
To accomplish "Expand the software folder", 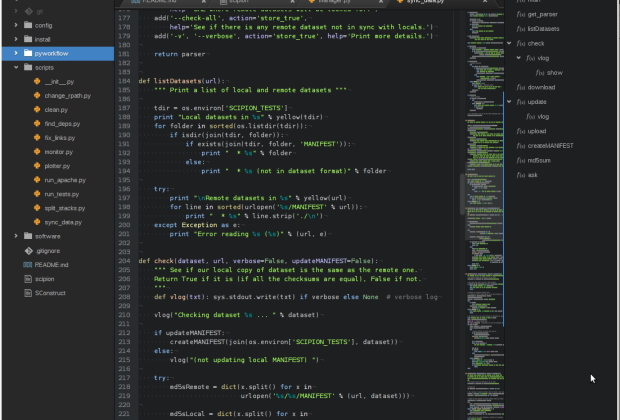I will coord(16,236).
